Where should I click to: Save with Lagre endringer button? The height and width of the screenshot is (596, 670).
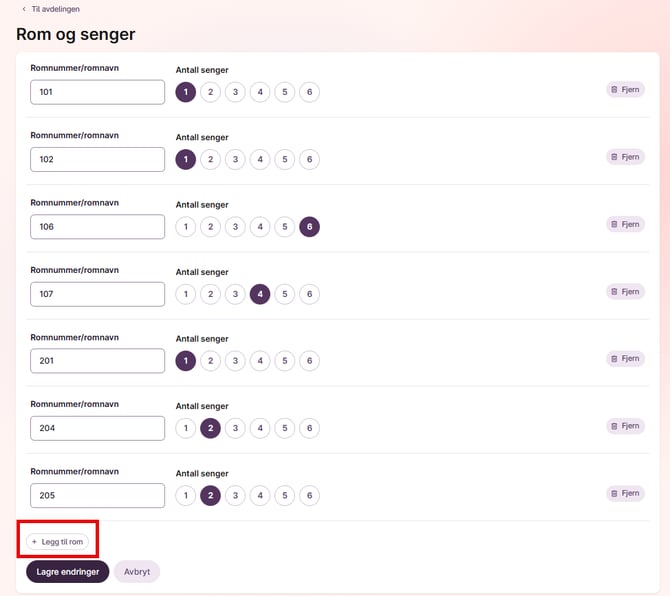(x=67, y=571)
